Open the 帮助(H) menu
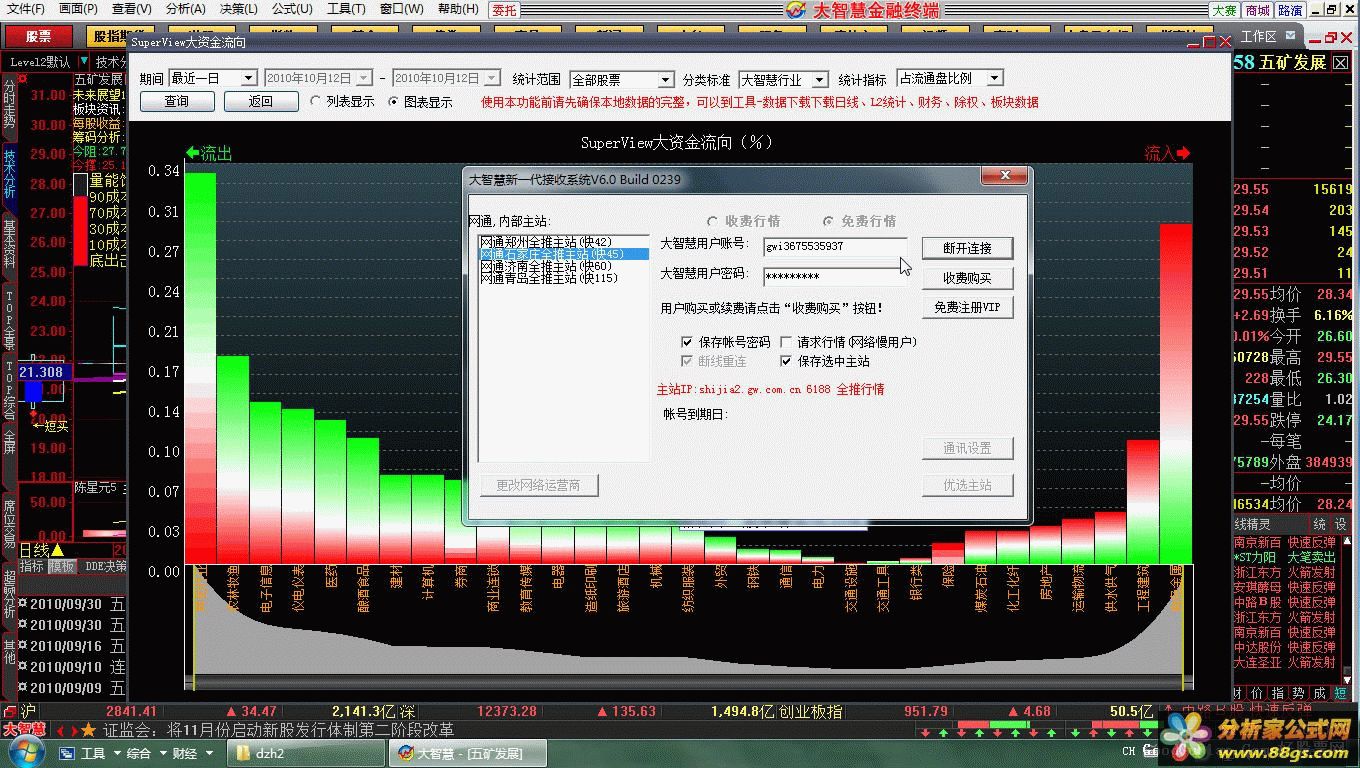Screen dimensions: 1360x768 pyautogui.click(x=458, y=9)
